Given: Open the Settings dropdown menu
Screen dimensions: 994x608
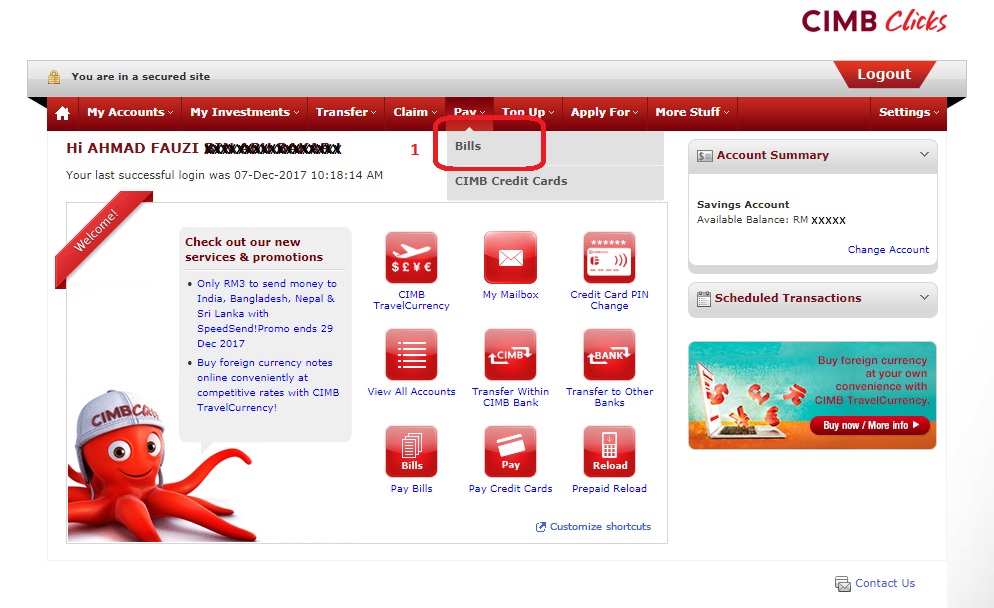Looking at the screenshot, I should (908, 112).
